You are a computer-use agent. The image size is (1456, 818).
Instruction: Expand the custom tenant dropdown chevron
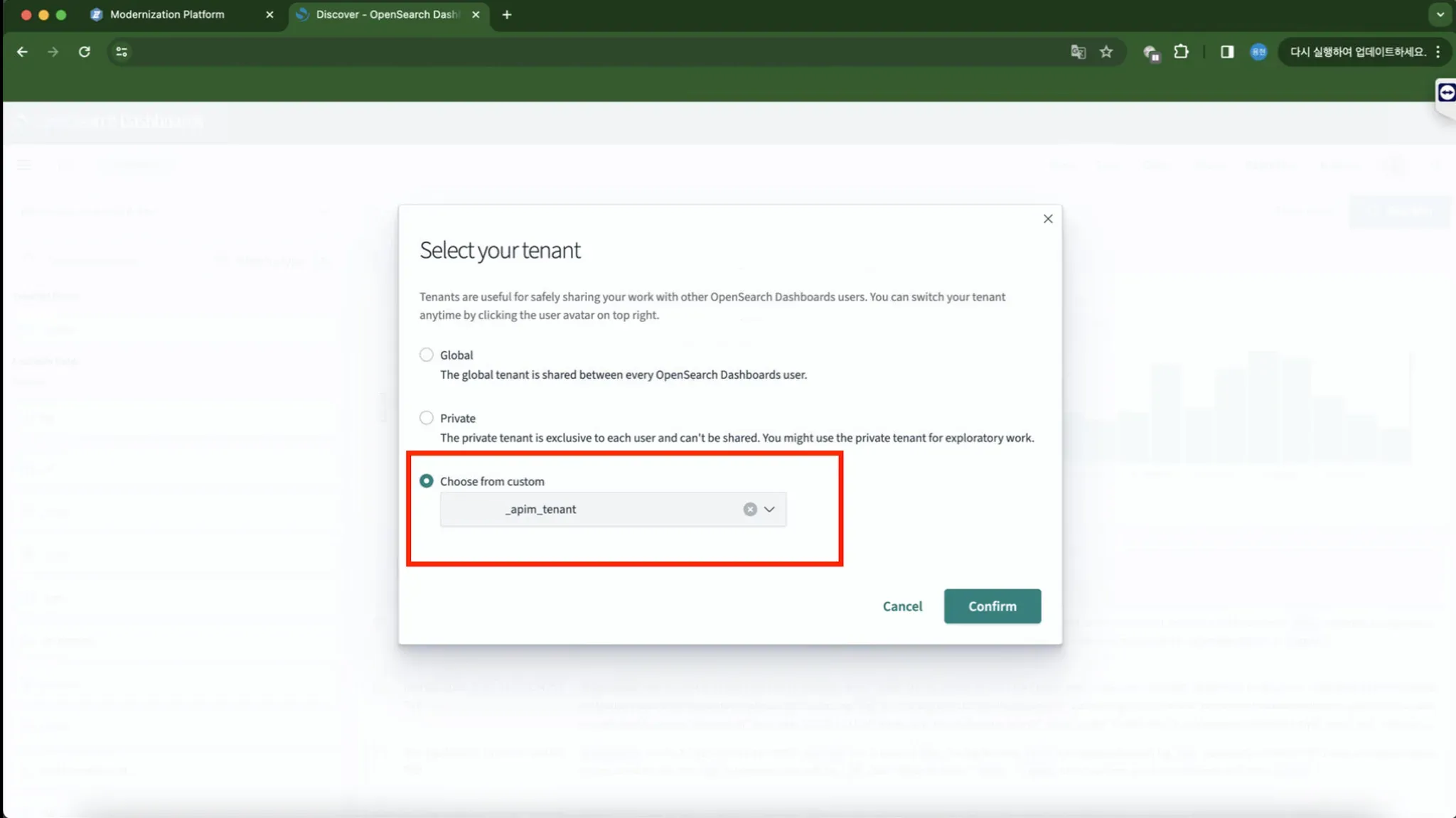(x=769, y=510)
